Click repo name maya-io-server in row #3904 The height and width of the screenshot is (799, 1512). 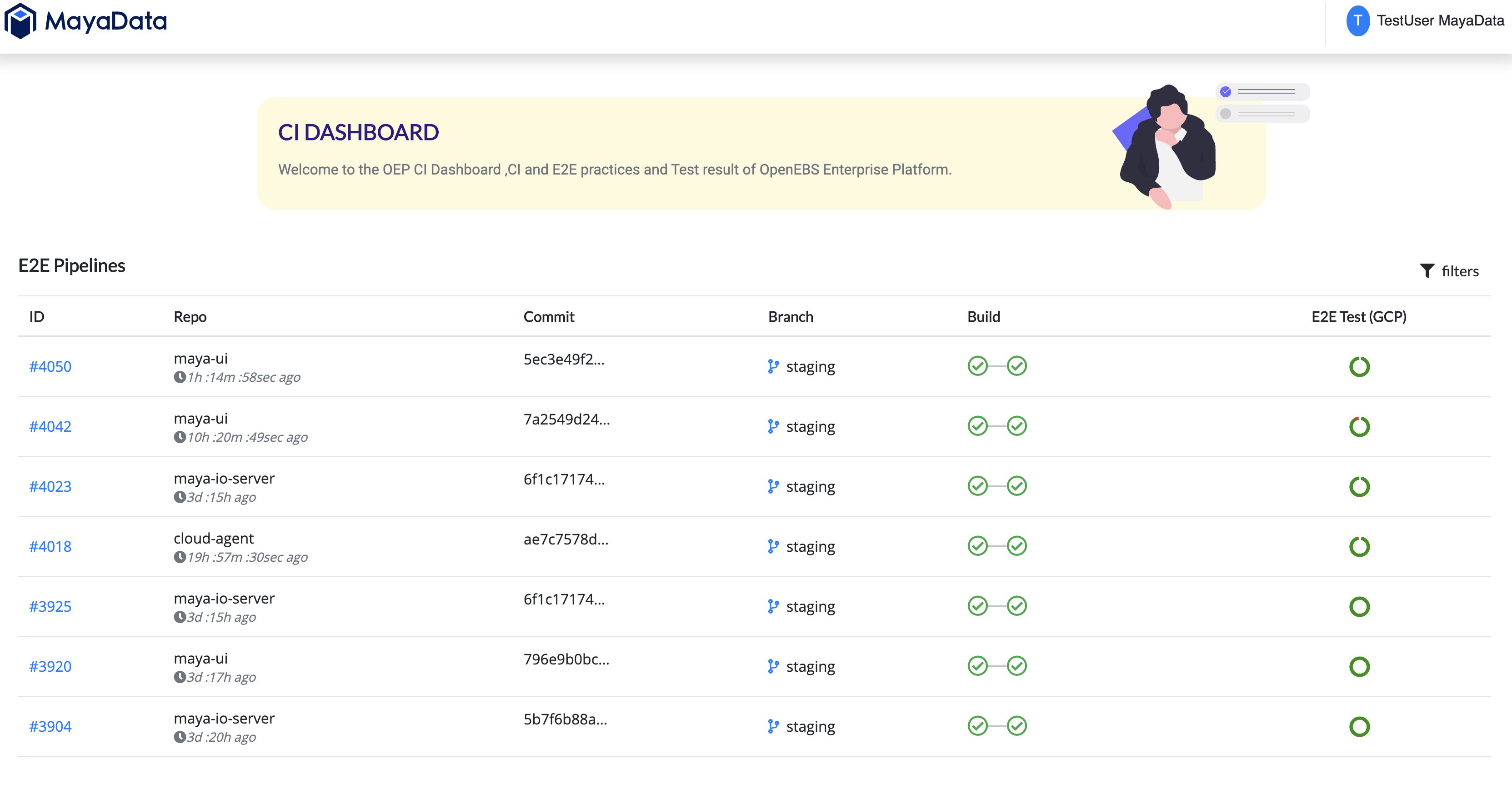(x=224, y=718)
